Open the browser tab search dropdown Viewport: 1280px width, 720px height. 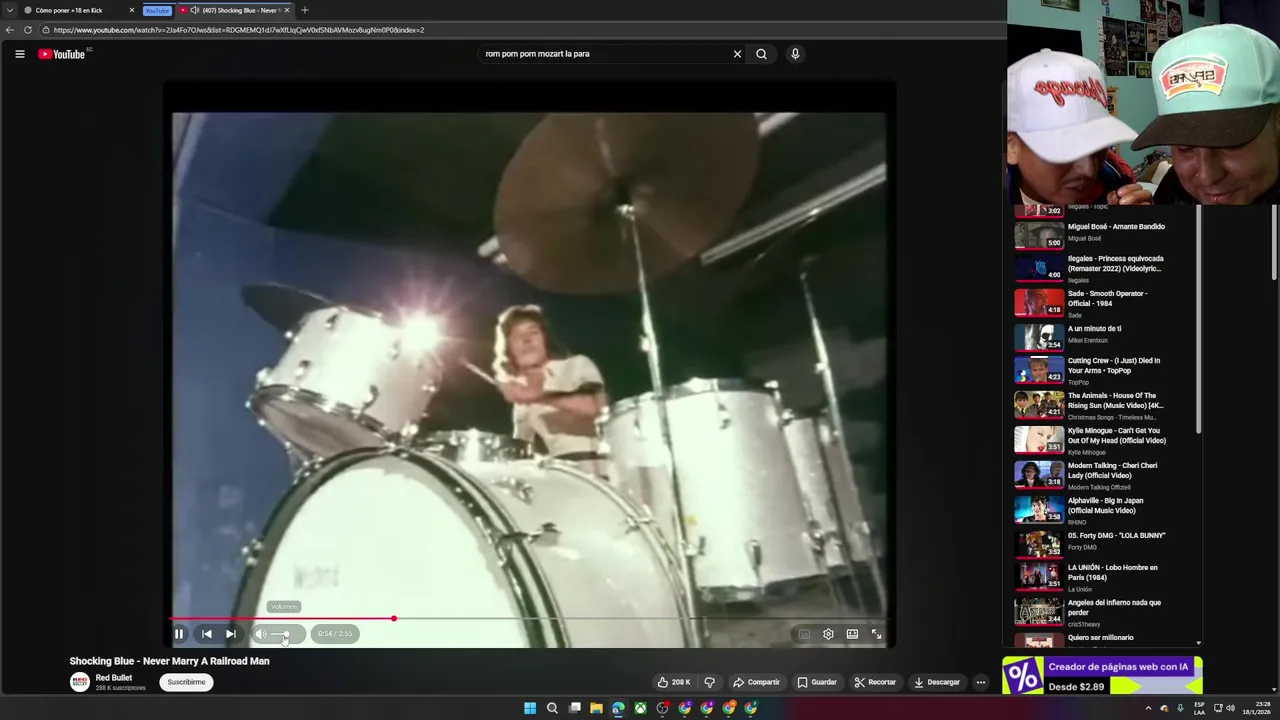click(9, 10)
